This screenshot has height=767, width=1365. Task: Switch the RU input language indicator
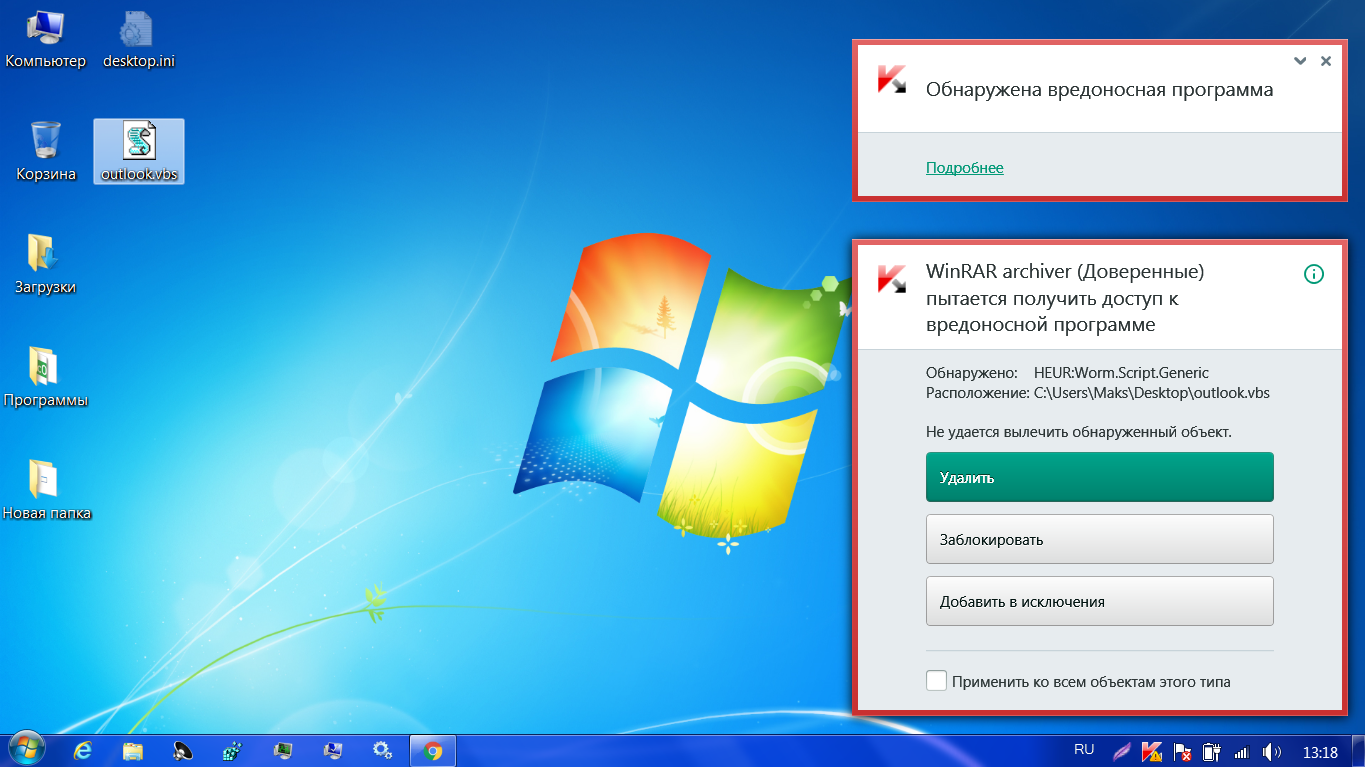[1084, 749]
